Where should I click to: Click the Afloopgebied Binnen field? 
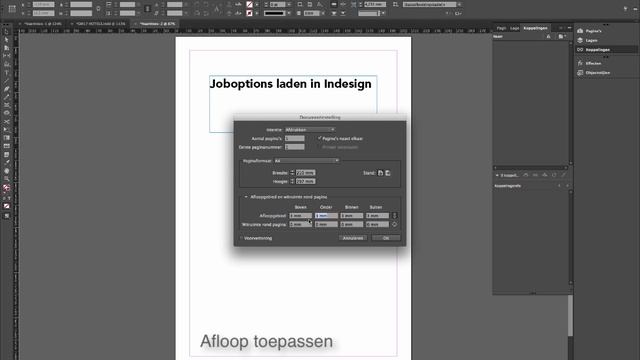click(x=352, y=216)
